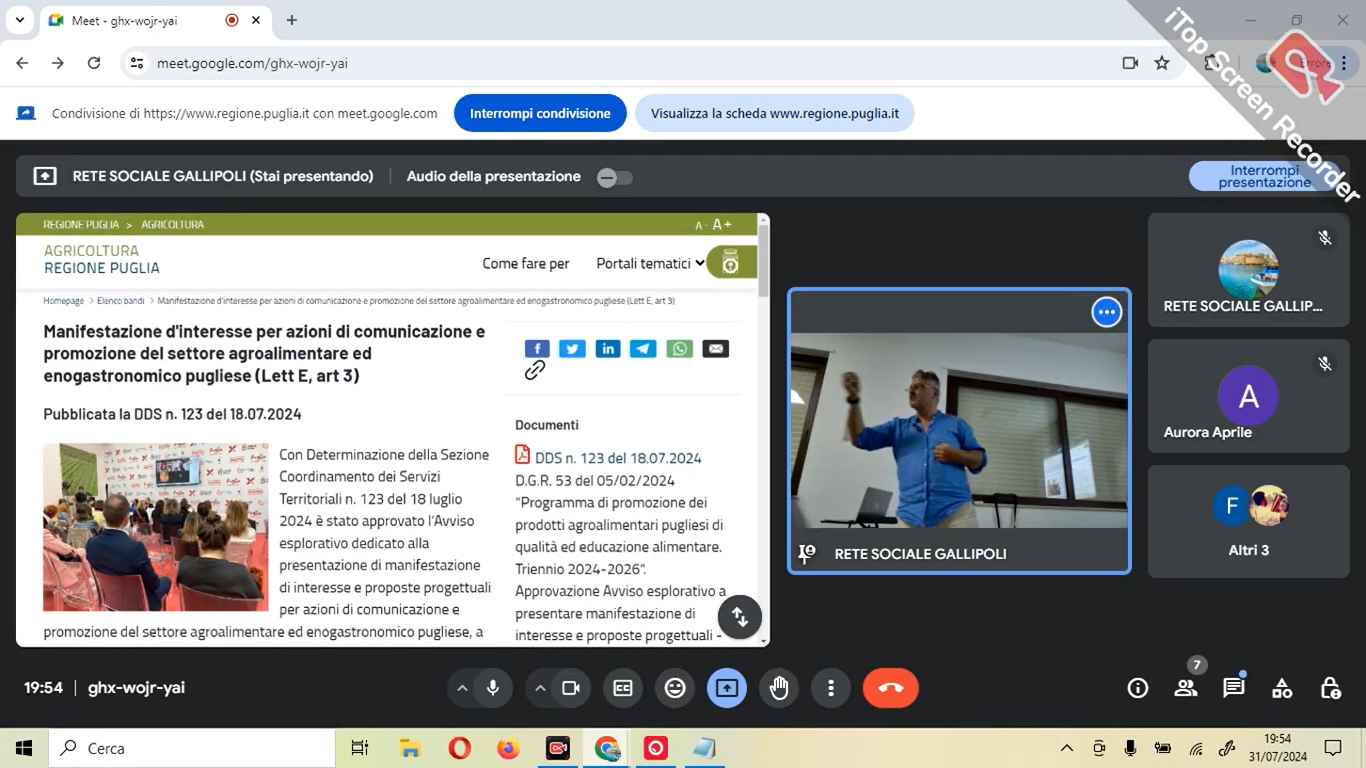1366x768 pixels.
Task: Open Altri 3 participants tile
Action: pos(1249,521)
